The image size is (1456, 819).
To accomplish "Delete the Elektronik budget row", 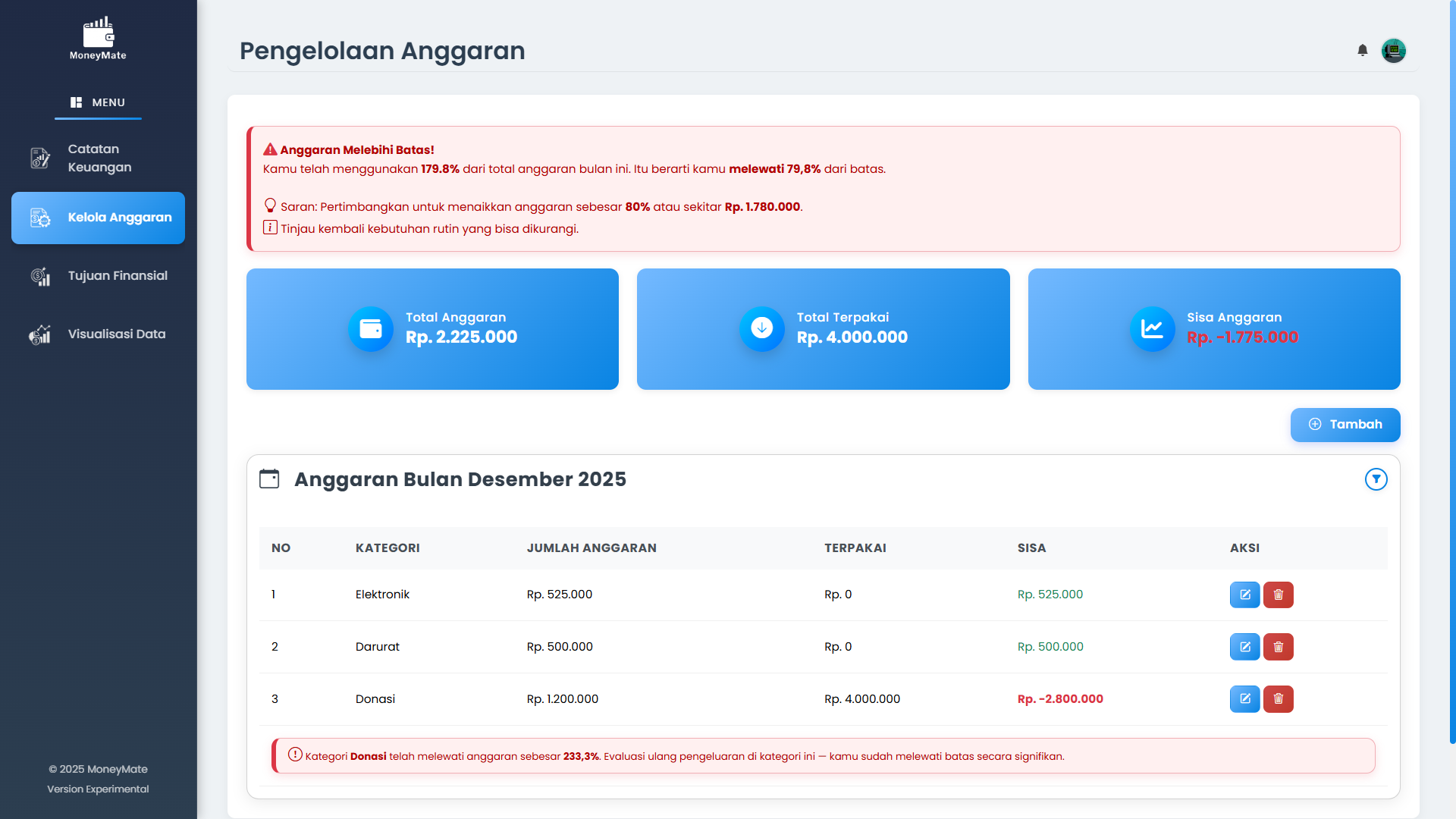I will [1278, 595].
